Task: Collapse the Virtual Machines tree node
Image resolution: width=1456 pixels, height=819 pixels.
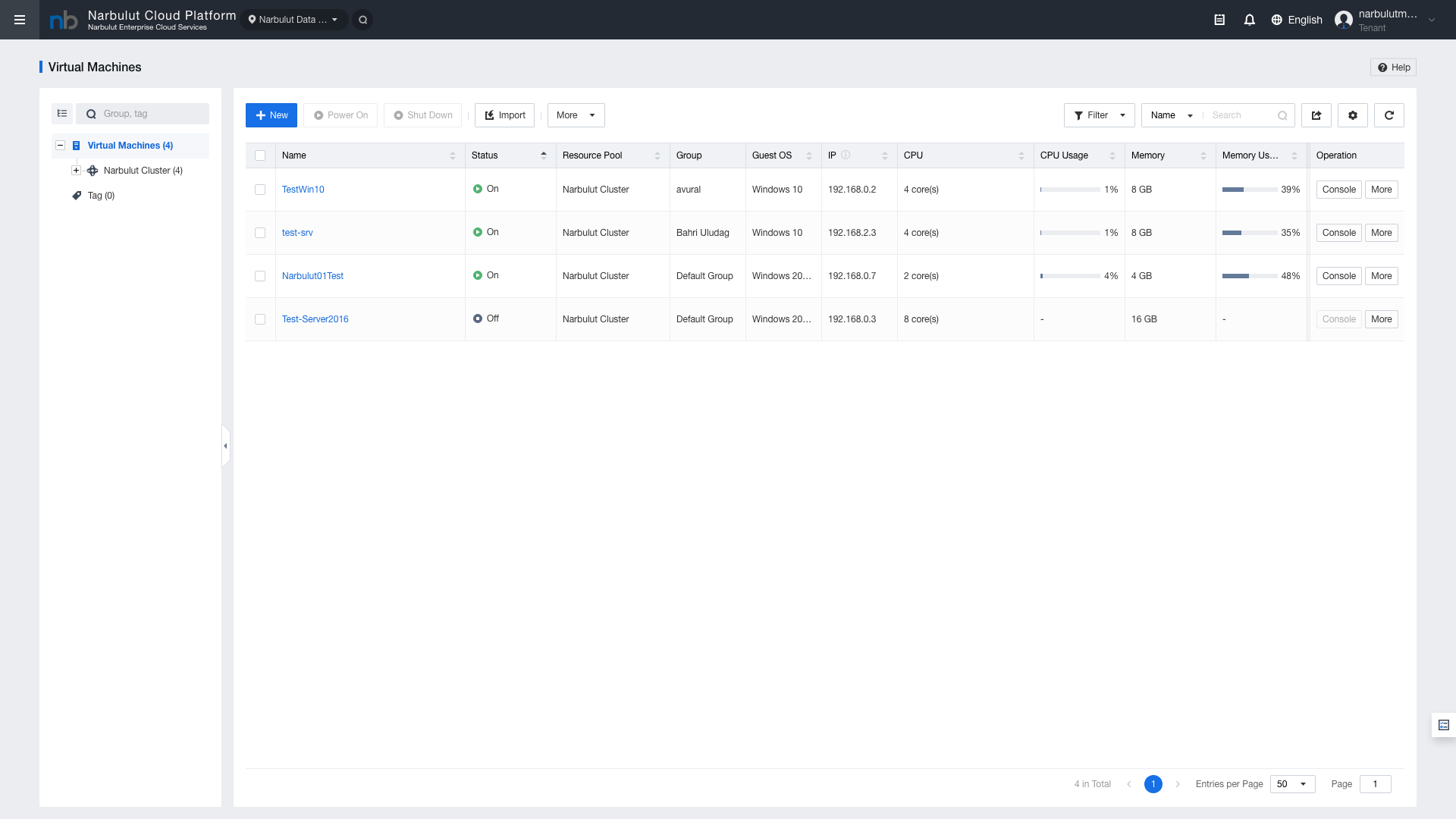Action: pyautogui.click(x=60, y=146)
